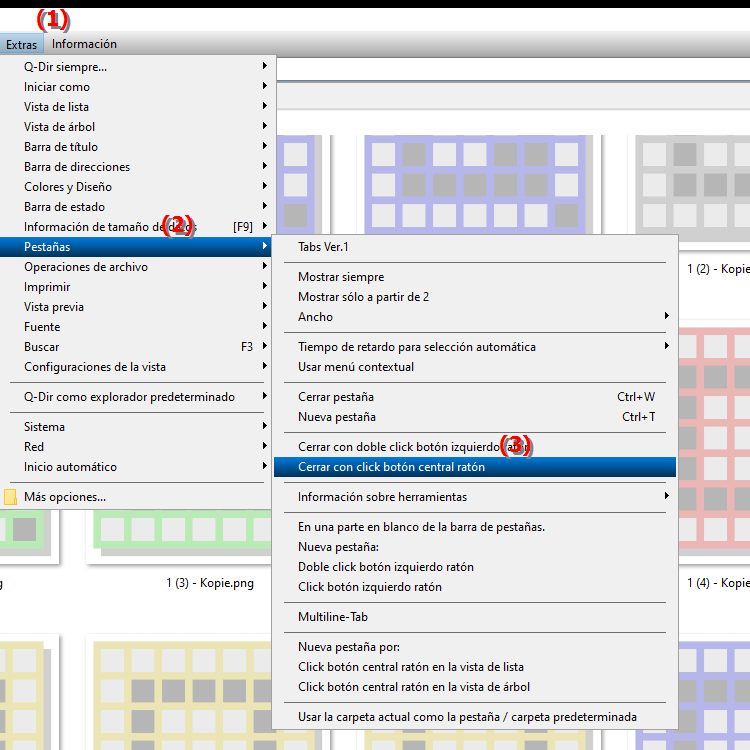Open the gray grid thumbnail image
The image size is (750, 750).
(x=692, y=188)
